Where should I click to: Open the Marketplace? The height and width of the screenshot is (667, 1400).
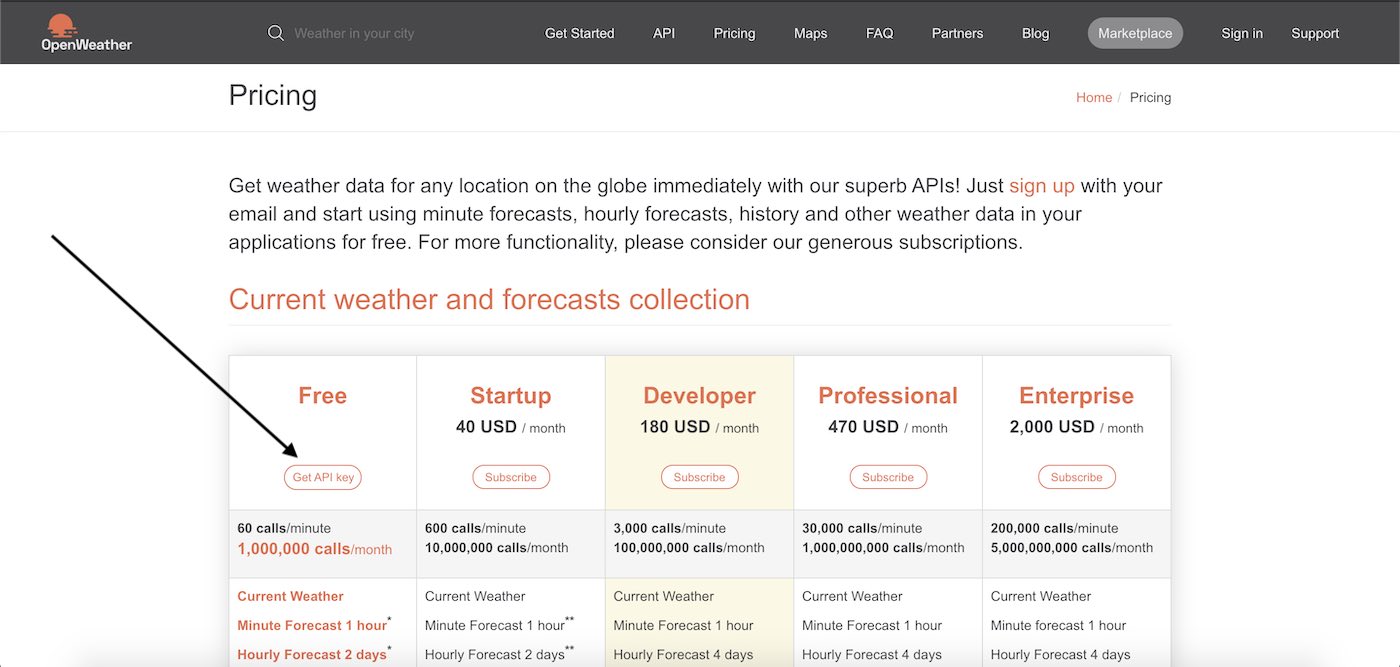1134,32
